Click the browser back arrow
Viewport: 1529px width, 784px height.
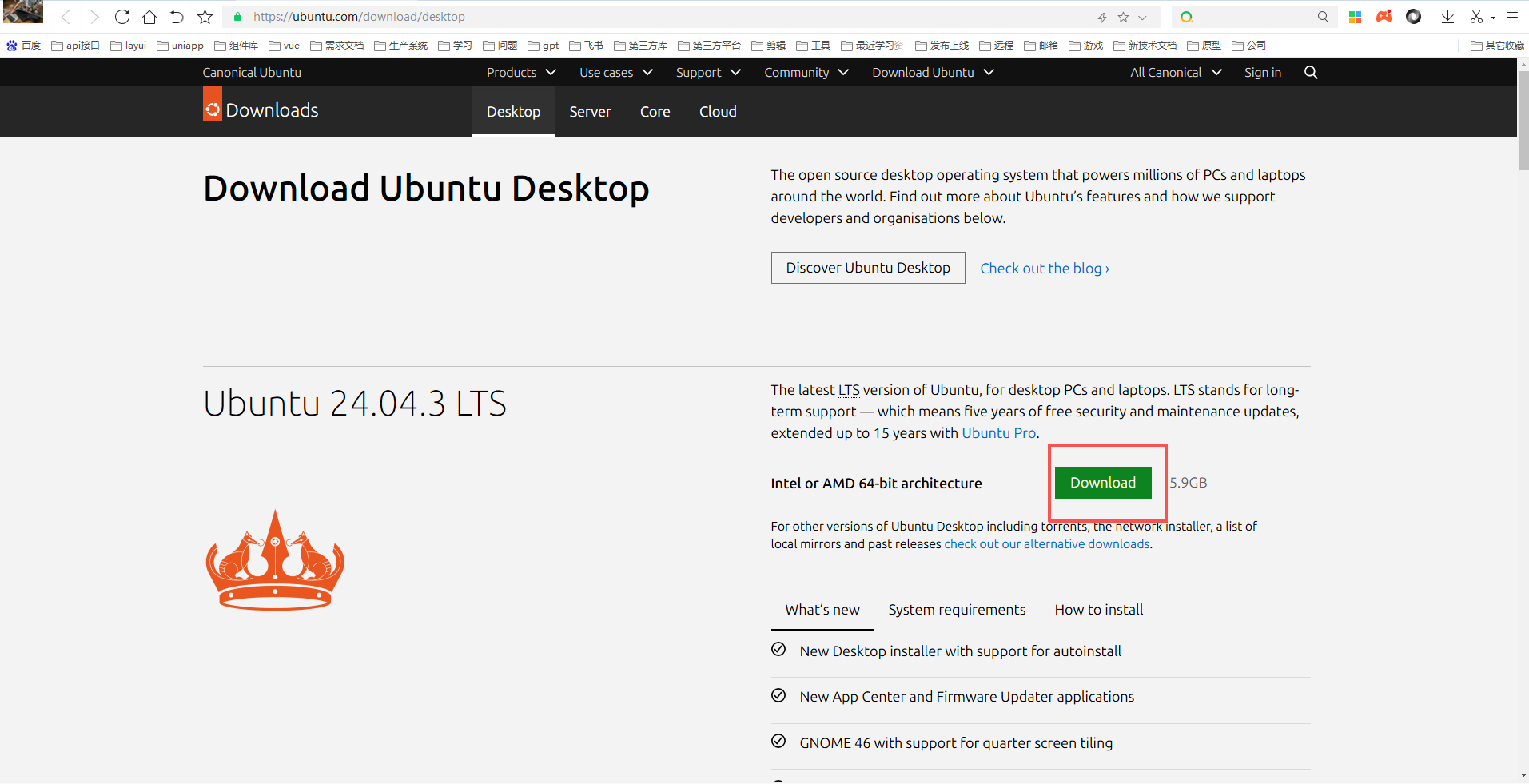click(66, 17)
